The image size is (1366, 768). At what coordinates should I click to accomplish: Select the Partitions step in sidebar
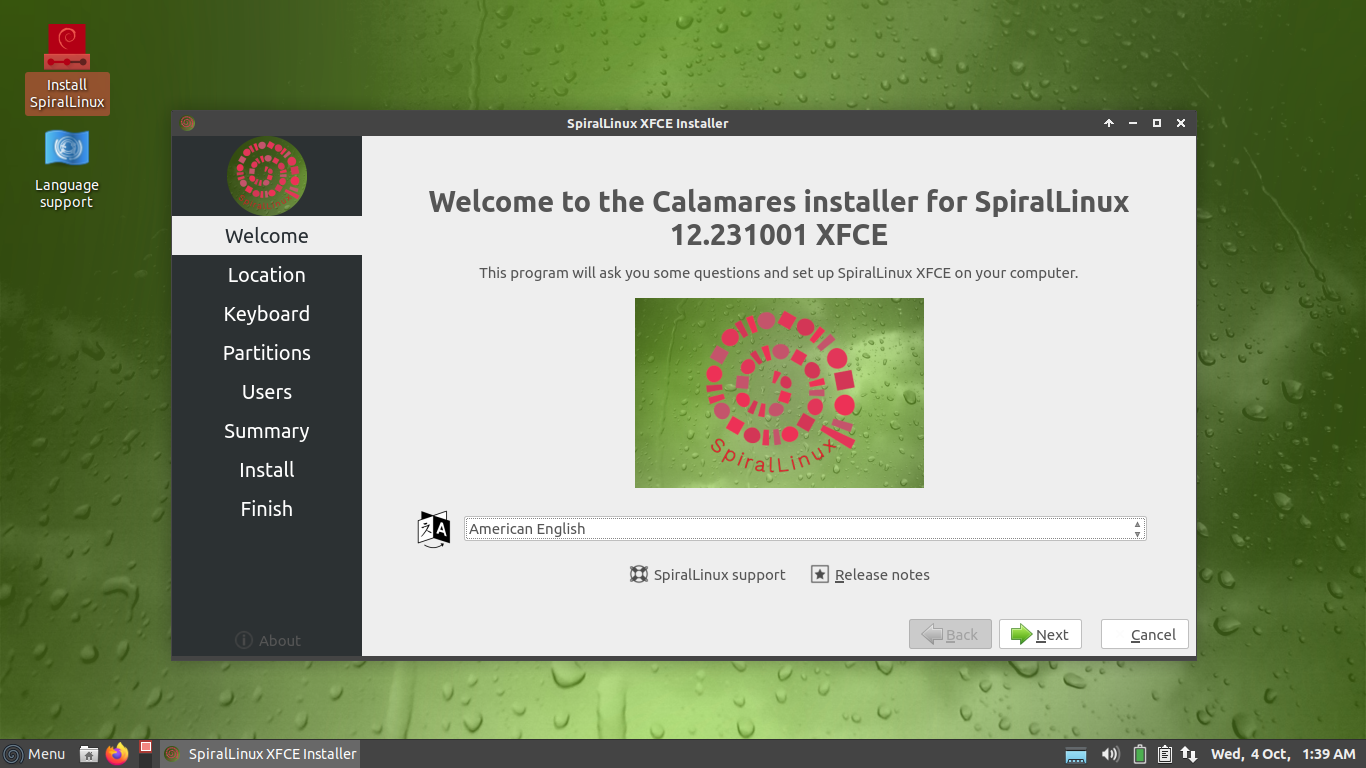pyautogui.click(x=267, y=353)
